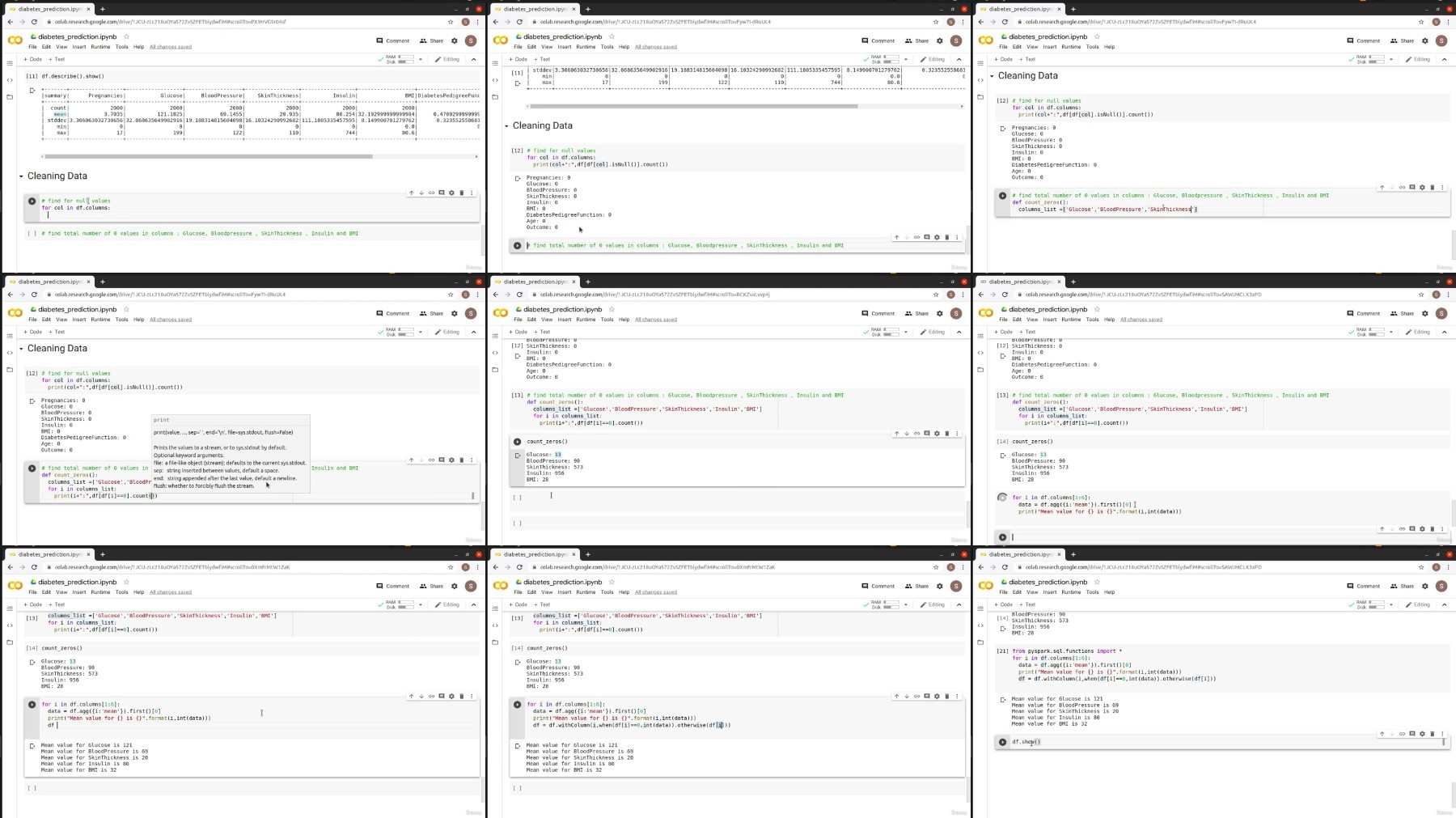Image resolution: width=1456 pixels, height=818 pixels.
Task: Run the withColumn cell in bottom-middle window
Action: [518, 705]
